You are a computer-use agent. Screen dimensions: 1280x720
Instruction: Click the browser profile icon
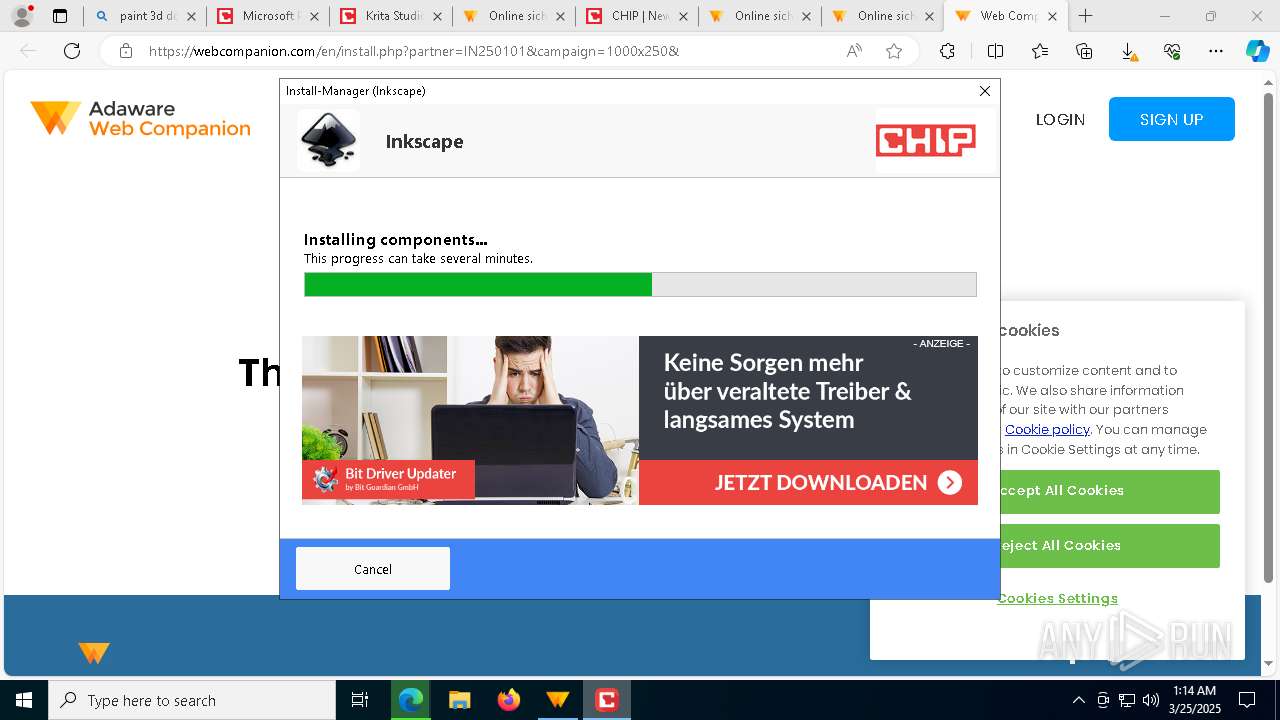pyautogui.click(x=22, y=16)
